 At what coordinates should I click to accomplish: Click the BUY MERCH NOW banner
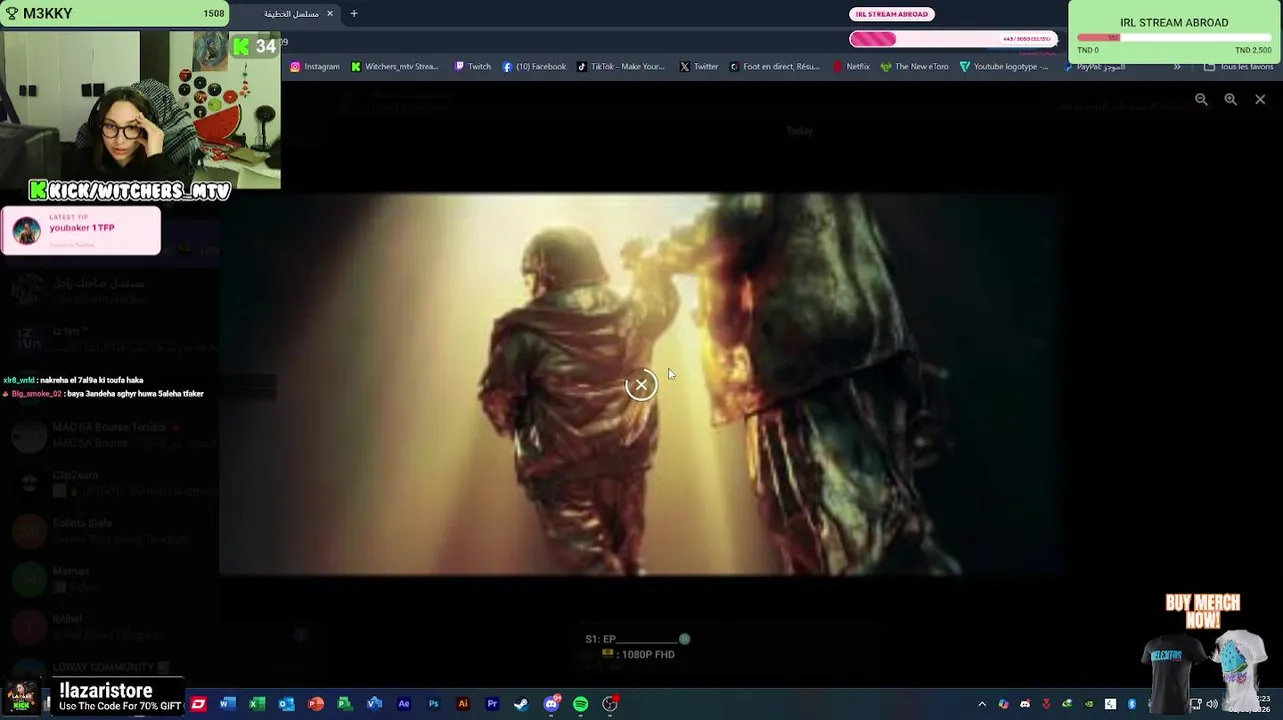[x=1202, y=611]
